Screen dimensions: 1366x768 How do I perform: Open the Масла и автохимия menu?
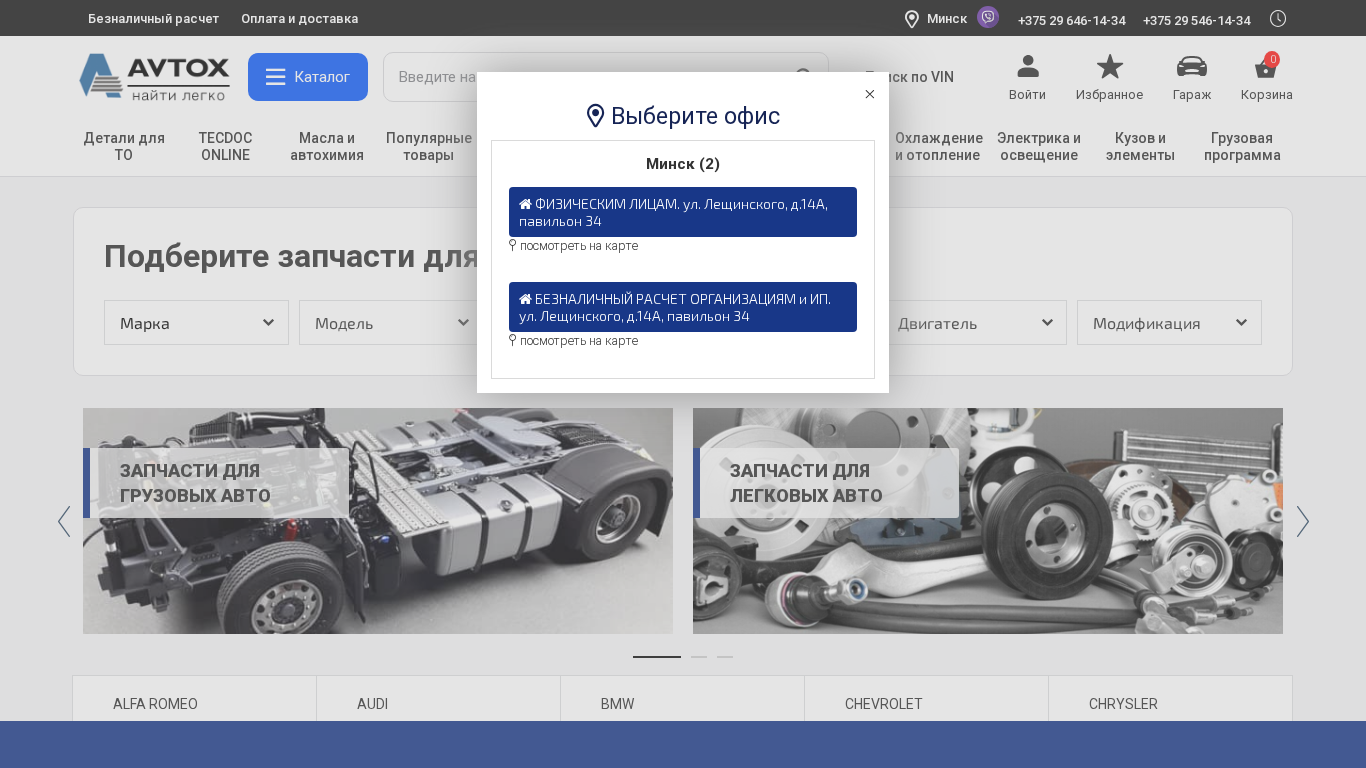[x=327, y=146]
